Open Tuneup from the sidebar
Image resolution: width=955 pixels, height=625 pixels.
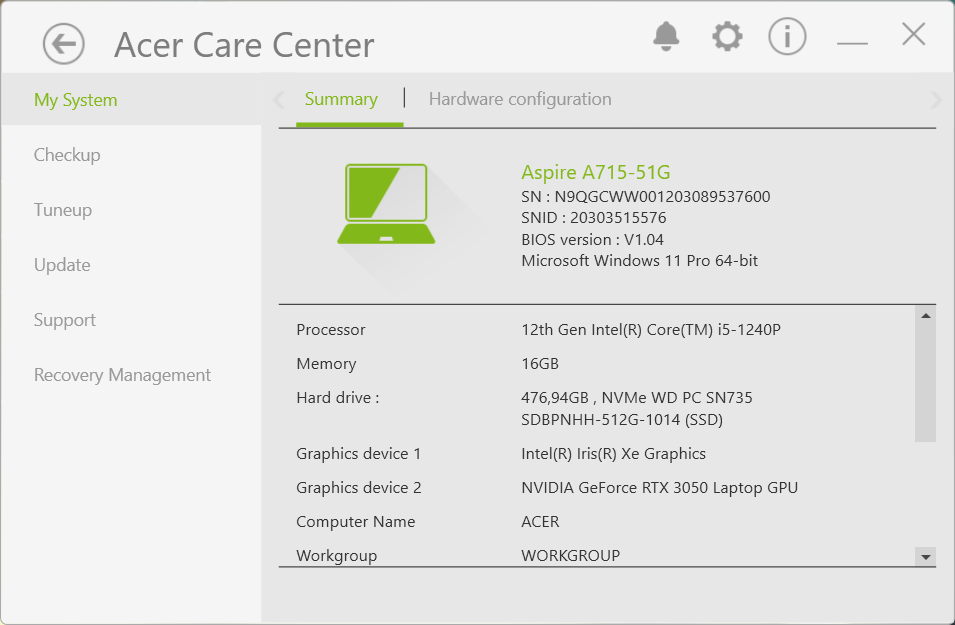coord(62,209)
